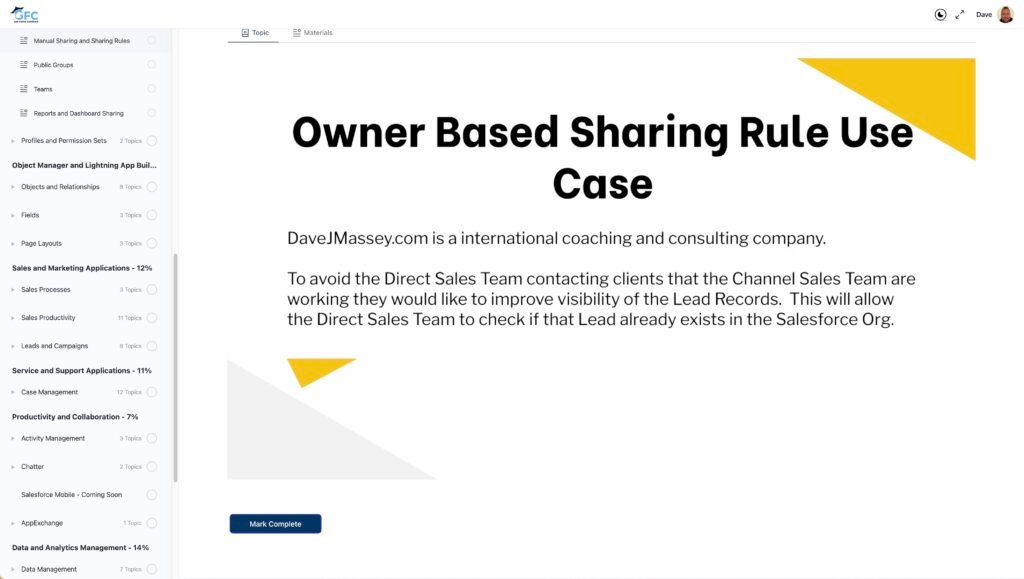This screenshot has height=579, width=1024.
Task: Toggle the Chatter completion circle
Action: (152, 467)
